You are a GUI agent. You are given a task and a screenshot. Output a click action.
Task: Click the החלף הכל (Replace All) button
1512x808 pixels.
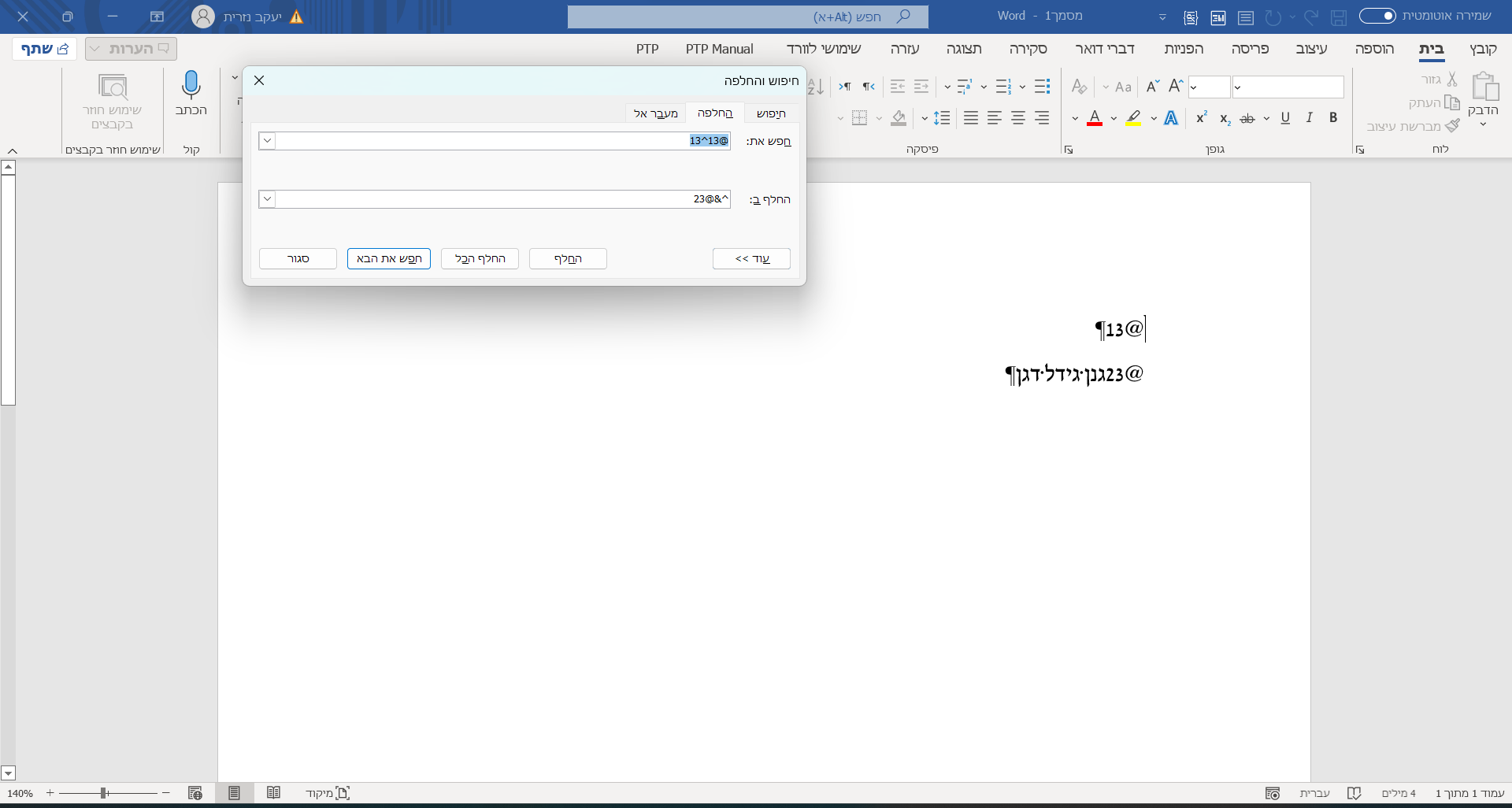click(x=480, y=259)
